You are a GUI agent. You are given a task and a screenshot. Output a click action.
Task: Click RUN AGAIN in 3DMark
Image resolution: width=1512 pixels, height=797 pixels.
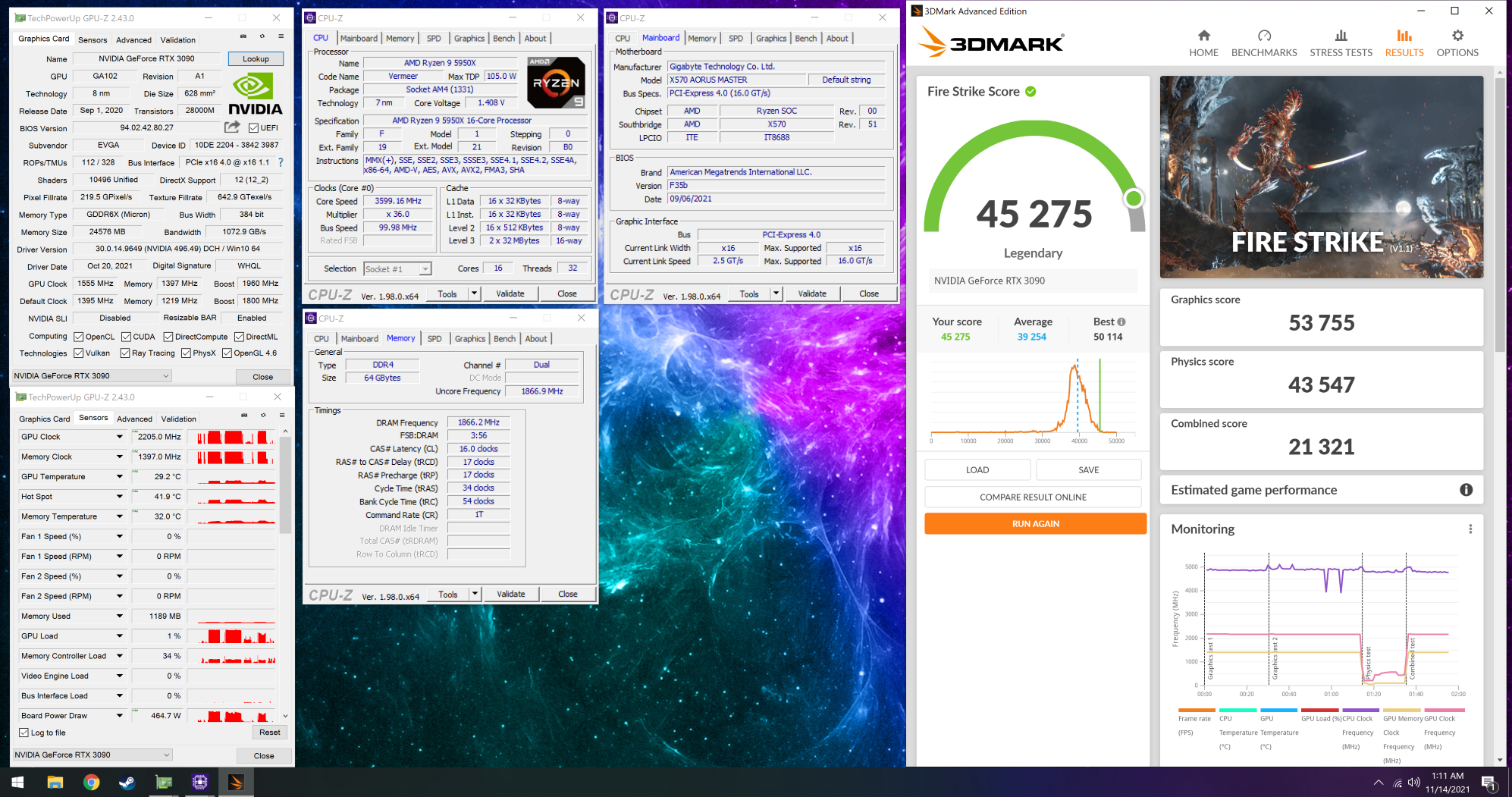(1035, 524)
